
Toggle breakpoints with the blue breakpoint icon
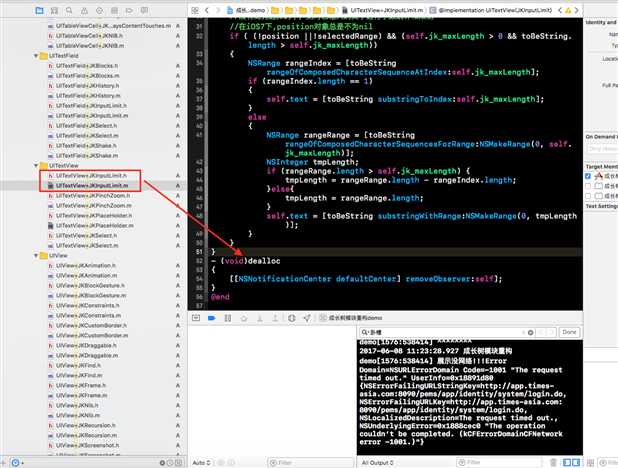[x=212, y=318]
